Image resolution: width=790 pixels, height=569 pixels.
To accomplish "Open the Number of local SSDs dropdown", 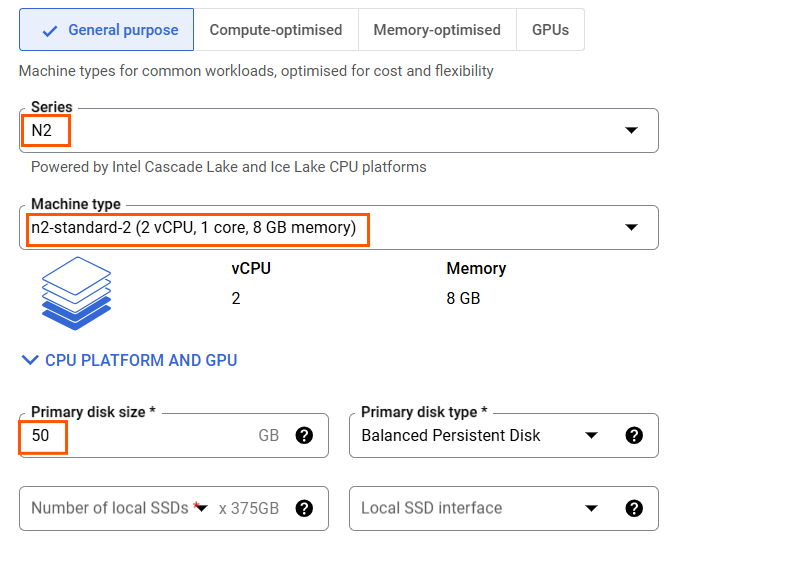I will (120, 508).
